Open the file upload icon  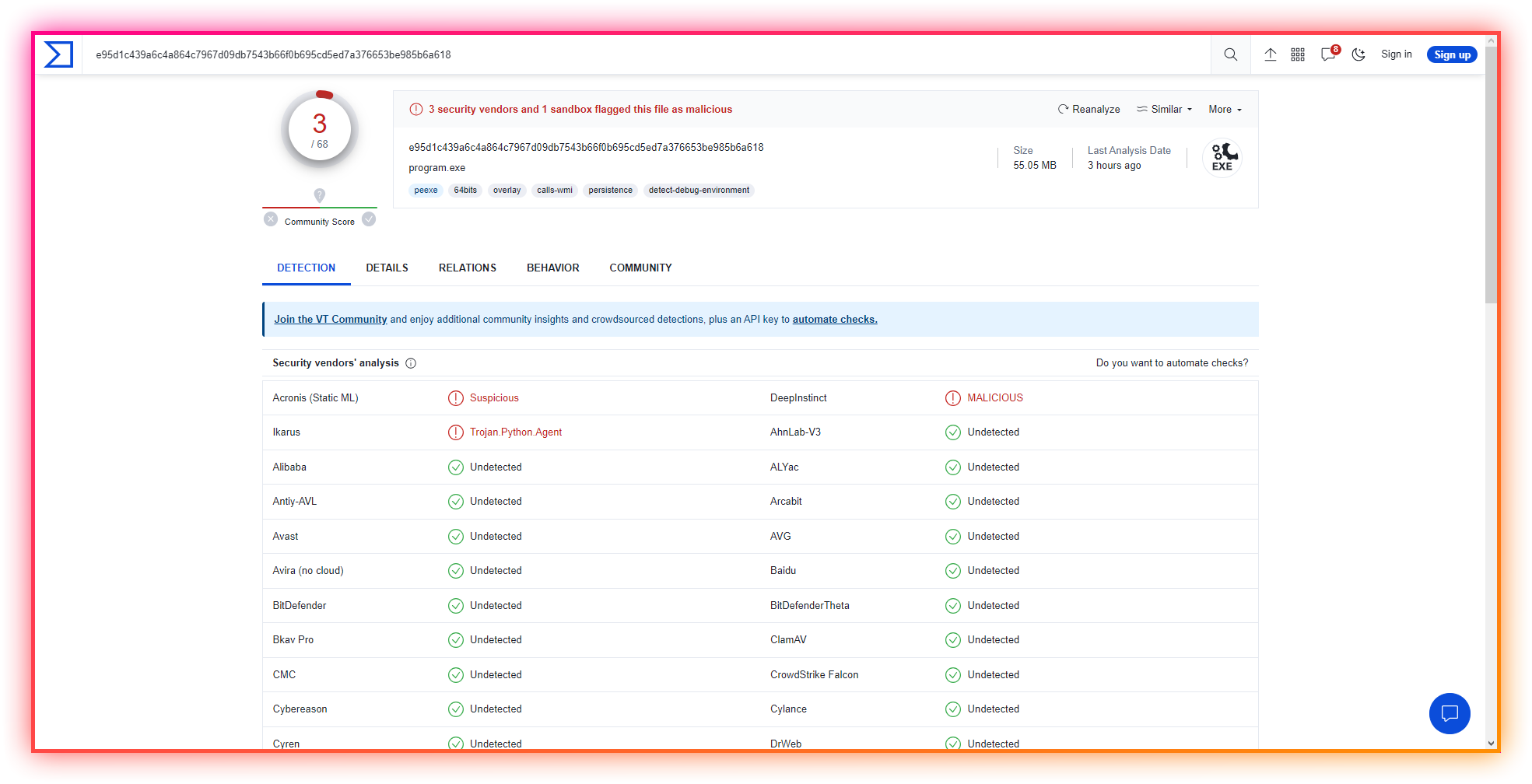[x=1271, y=54]
